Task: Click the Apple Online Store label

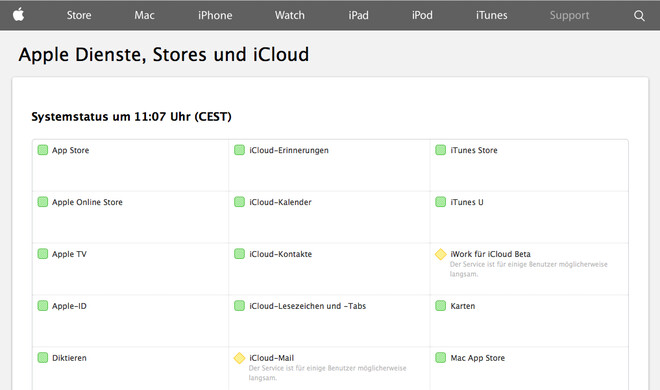Action: click(x=87, y=202)
